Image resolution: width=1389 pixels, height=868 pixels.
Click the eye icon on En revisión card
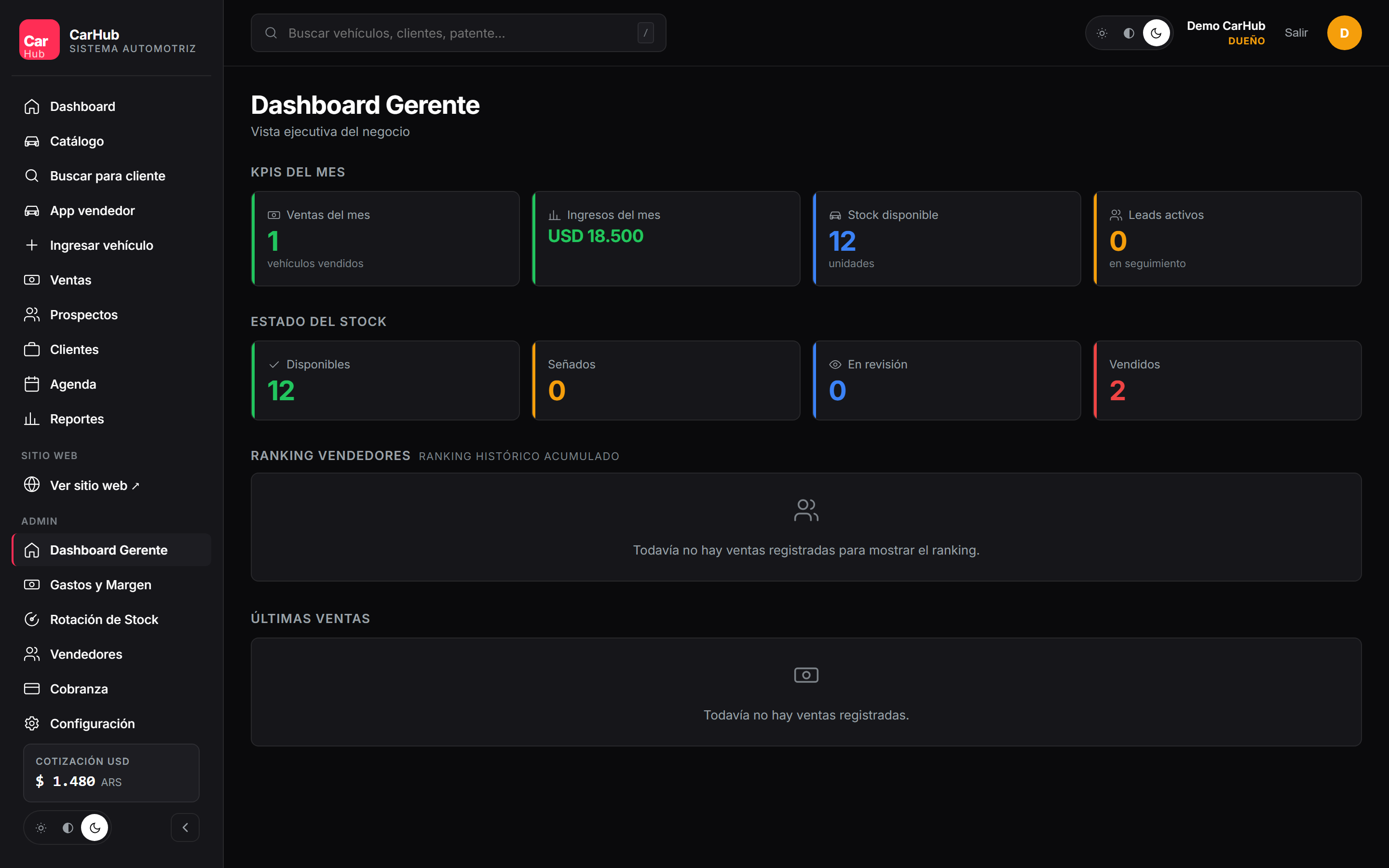(835, 365)
